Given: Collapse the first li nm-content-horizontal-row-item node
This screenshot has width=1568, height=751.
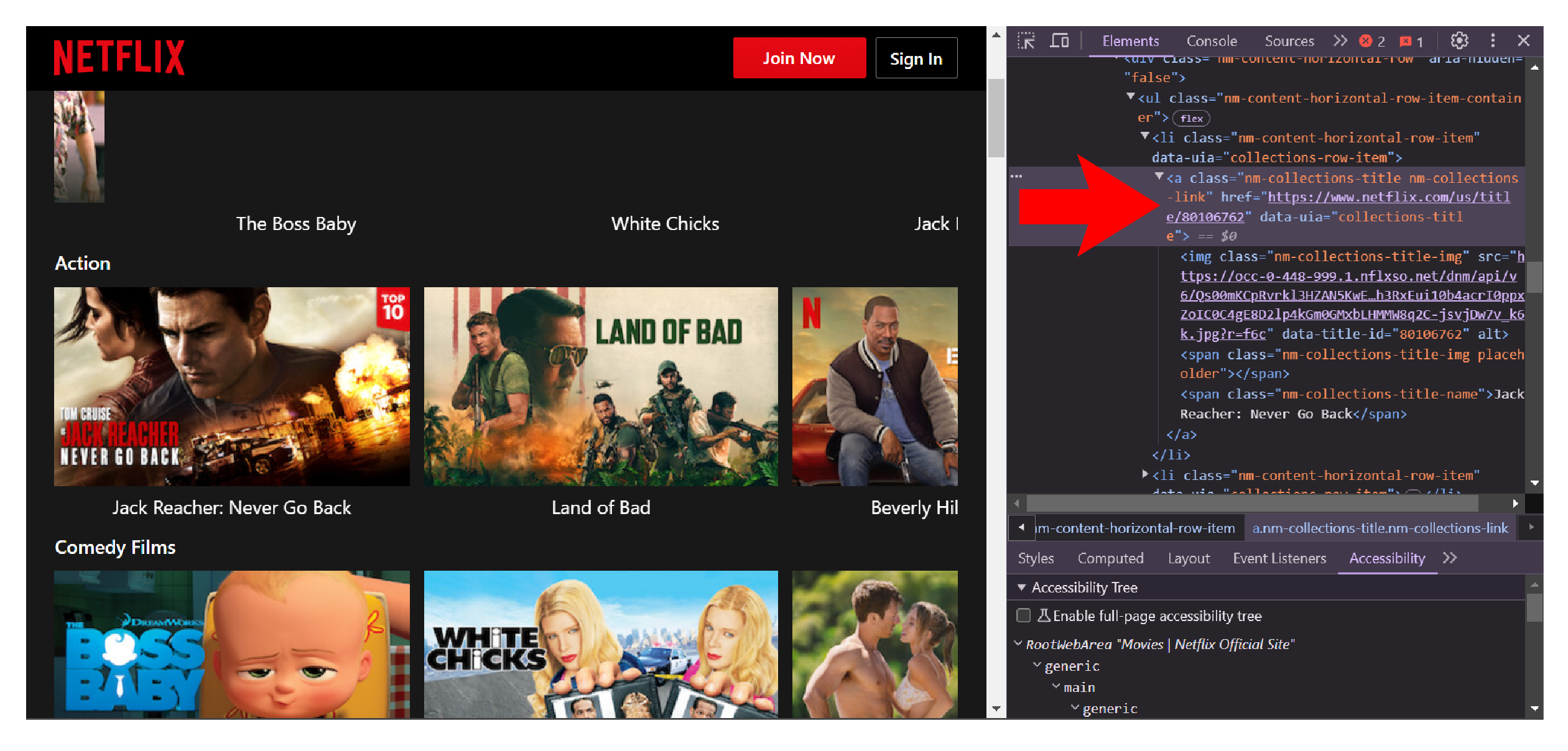Looking at the screenshot, I should tap(1144, 136).
